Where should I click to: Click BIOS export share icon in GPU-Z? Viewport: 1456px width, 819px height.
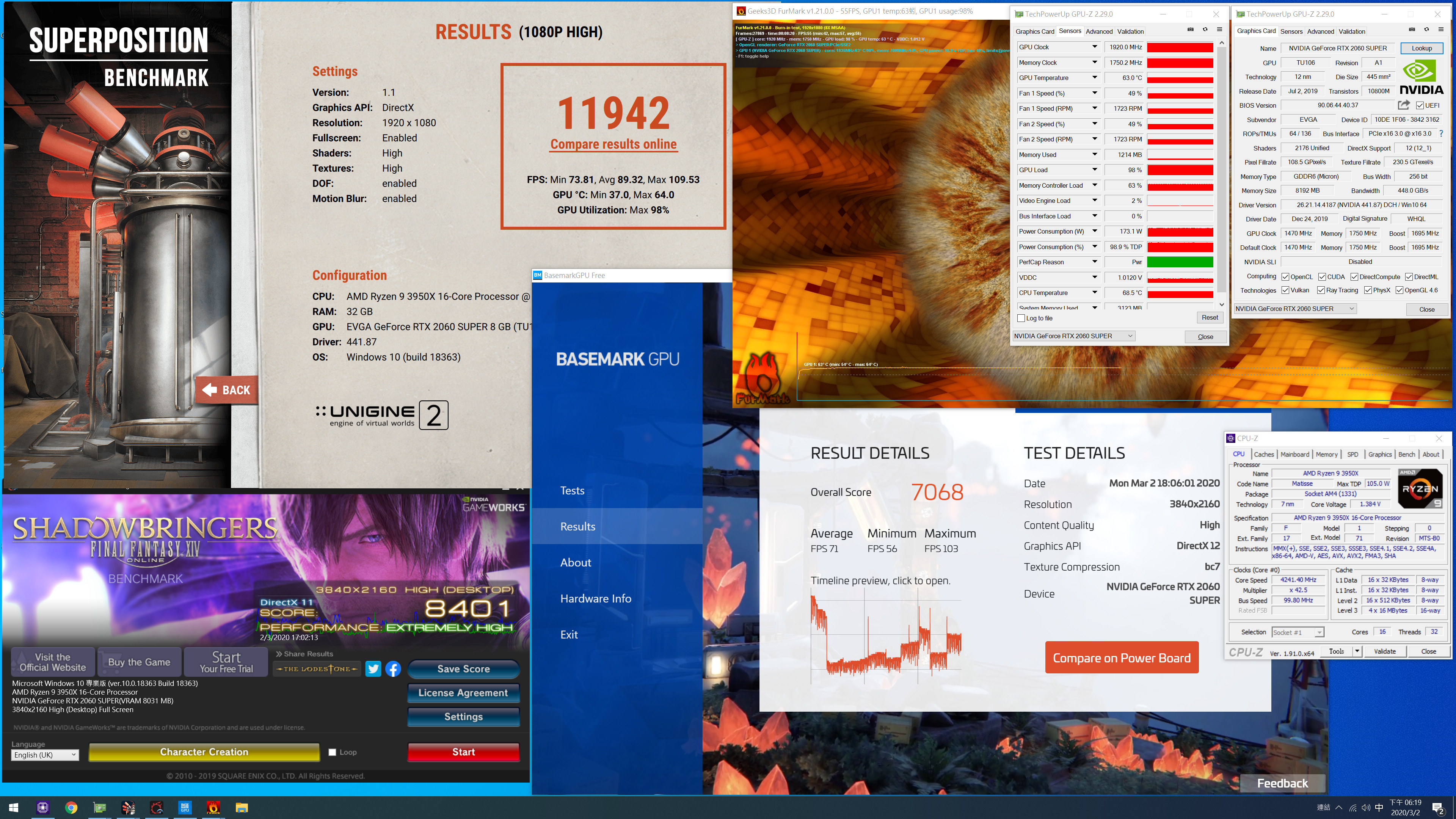[1404, 105]
